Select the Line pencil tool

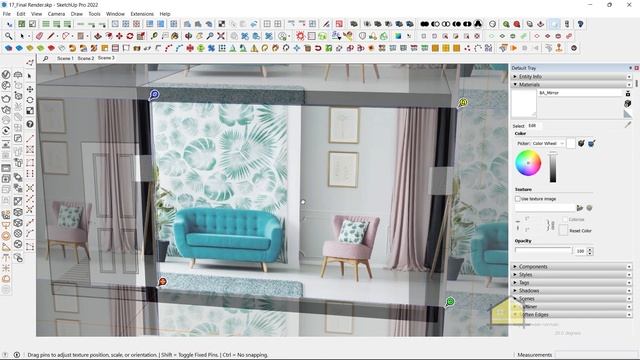pyautogui.click(x=51, y=36)
